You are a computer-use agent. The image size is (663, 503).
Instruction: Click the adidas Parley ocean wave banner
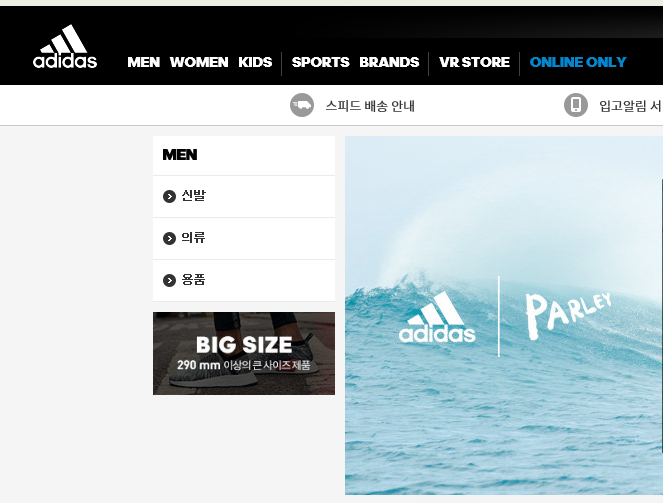point(504,315)
